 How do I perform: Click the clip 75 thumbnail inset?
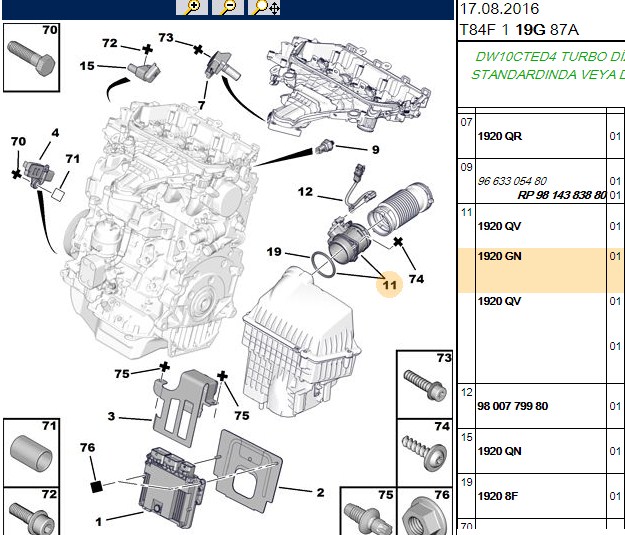tap(368, 511)
